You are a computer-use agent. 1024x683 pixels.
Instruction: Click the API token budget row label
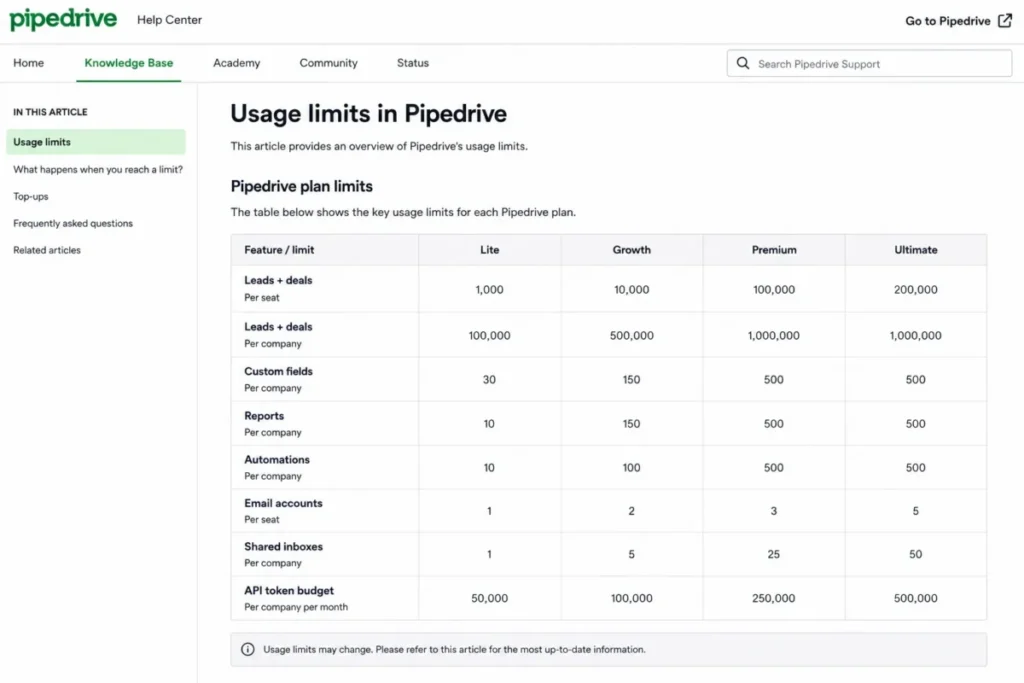click(296, 598)
